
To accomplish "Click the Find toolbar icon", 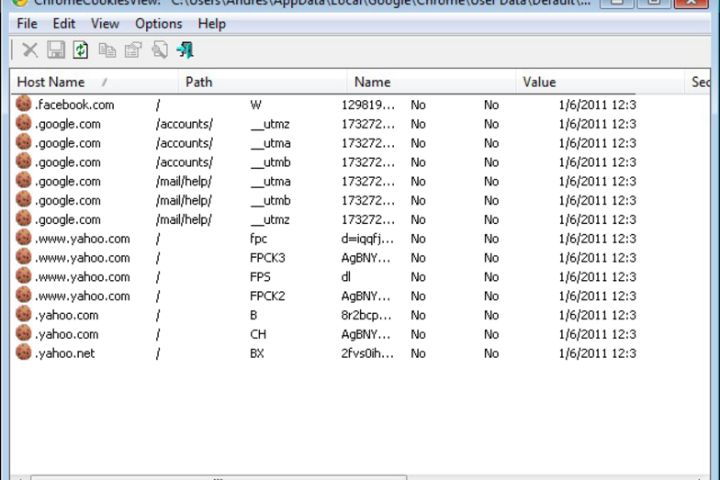I will click(x=160, y=50).
